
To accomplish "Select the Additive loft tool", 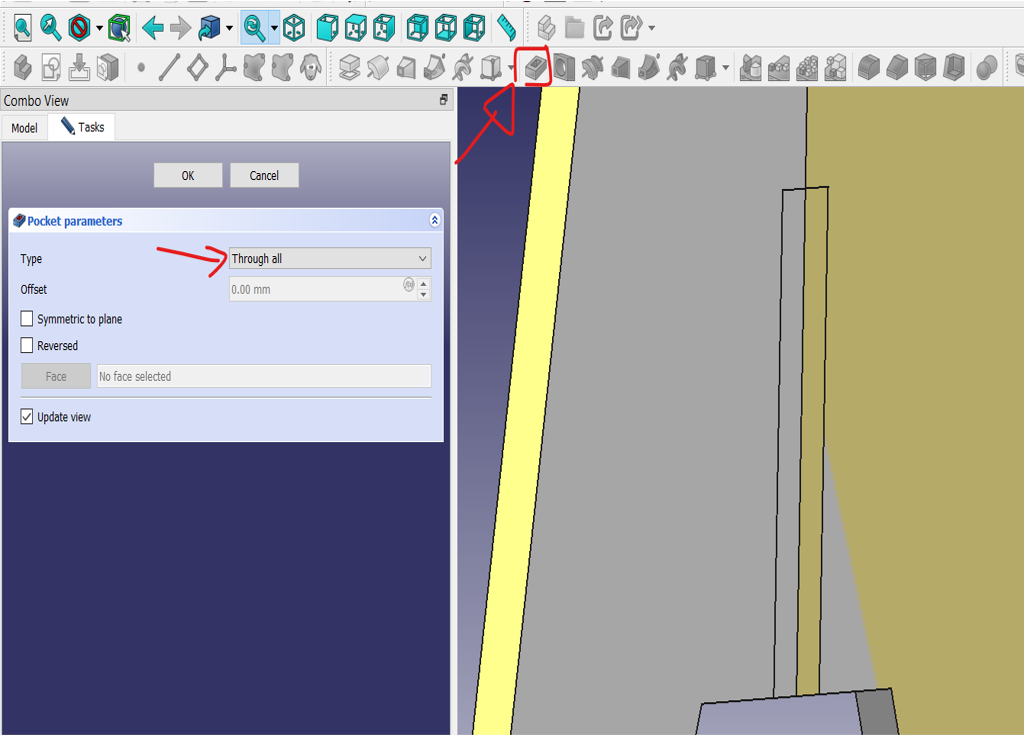I will (x=406, y=67).
